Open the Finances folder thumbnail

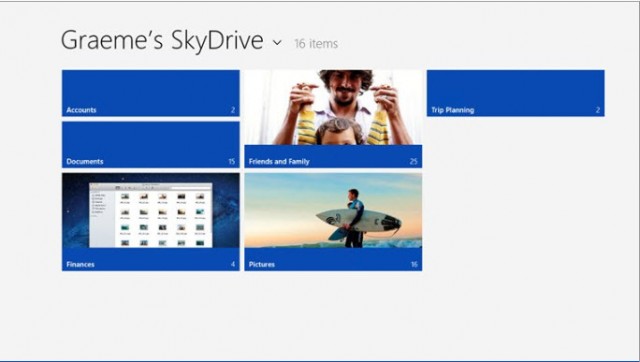click(151, 210)
